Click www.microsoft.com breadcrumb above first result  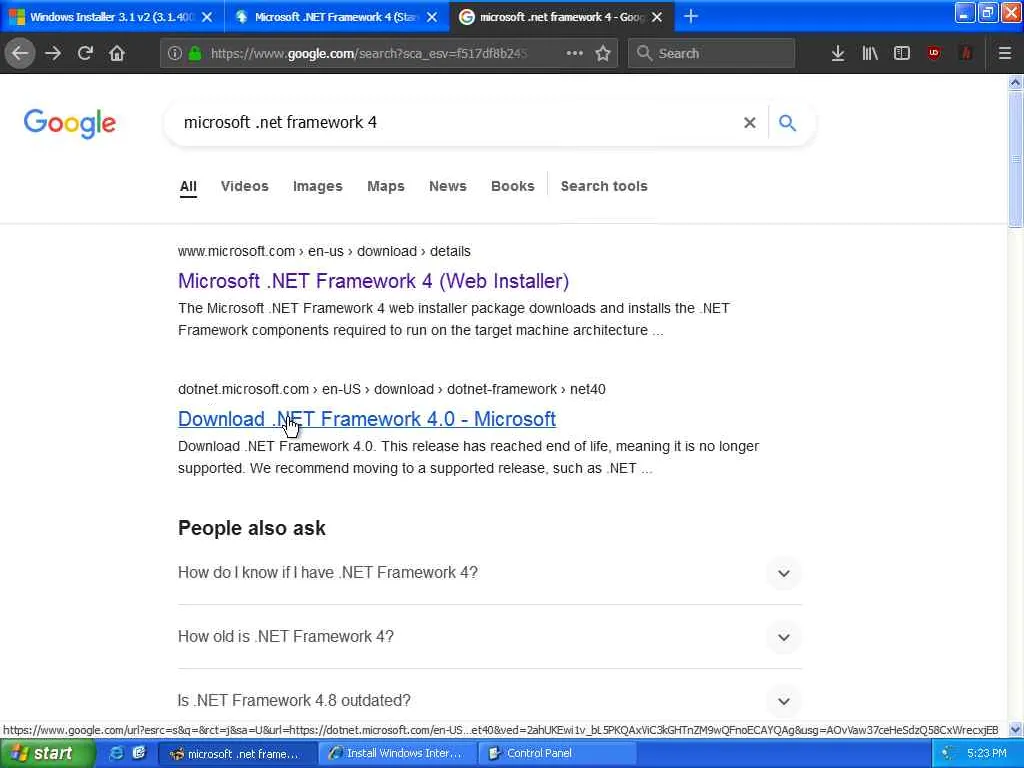[236, 251]
